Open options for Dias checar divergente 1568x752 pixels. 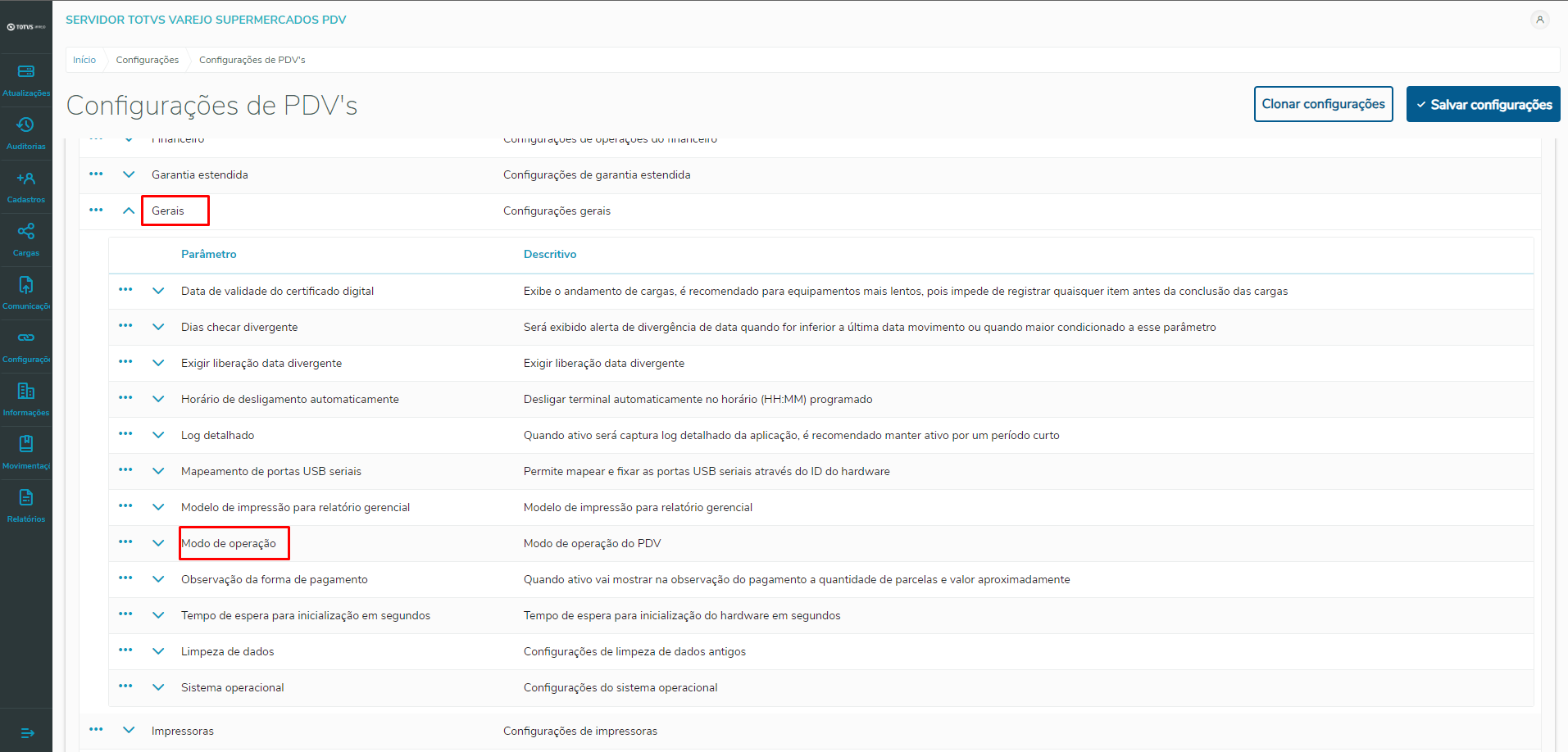pos(125,326)
